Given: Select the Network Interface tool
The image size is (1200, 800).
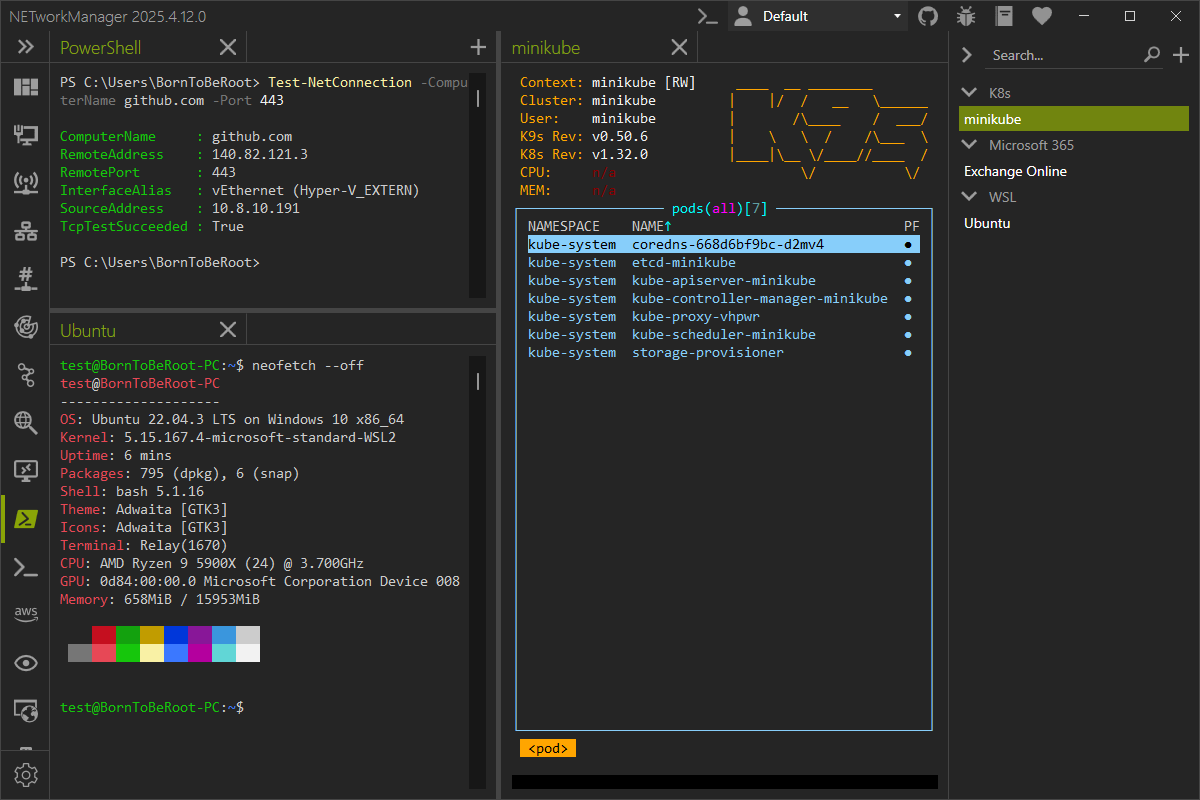Looking at the screenshot, I should 25,133.
